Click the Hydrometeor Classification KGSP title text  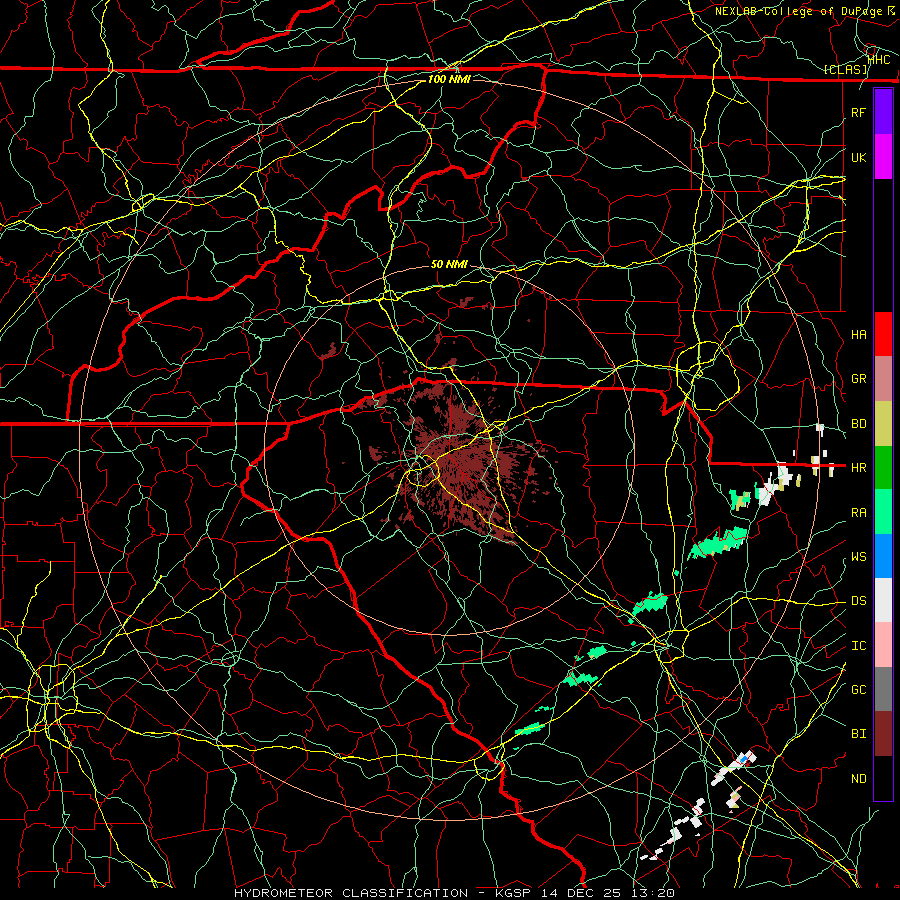[x=454, y=893]
